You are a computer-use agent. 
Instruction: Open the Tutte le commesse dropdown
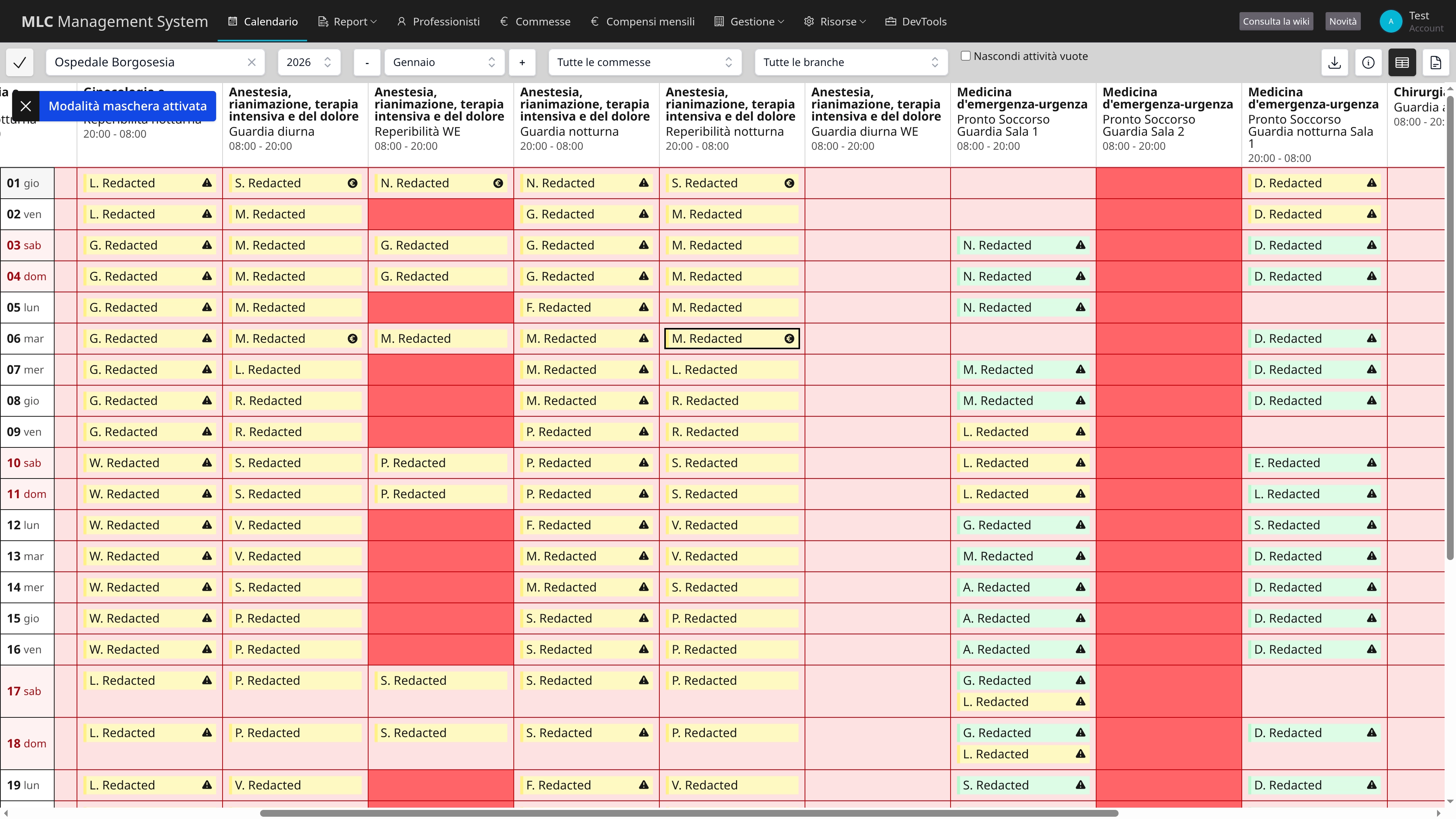[x=644, y=62]
